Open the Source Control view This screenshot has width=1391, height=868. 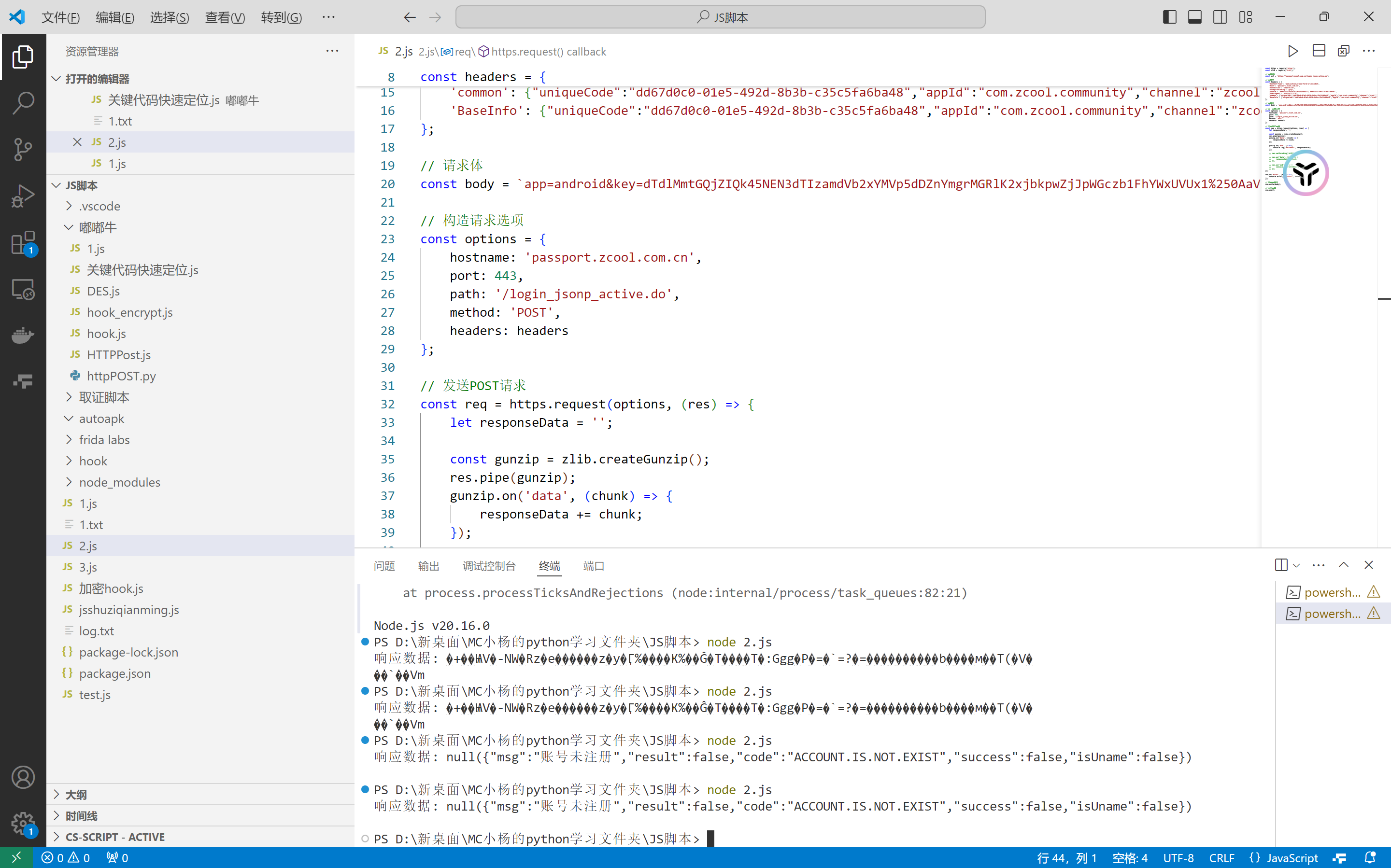tap(23, 150)
